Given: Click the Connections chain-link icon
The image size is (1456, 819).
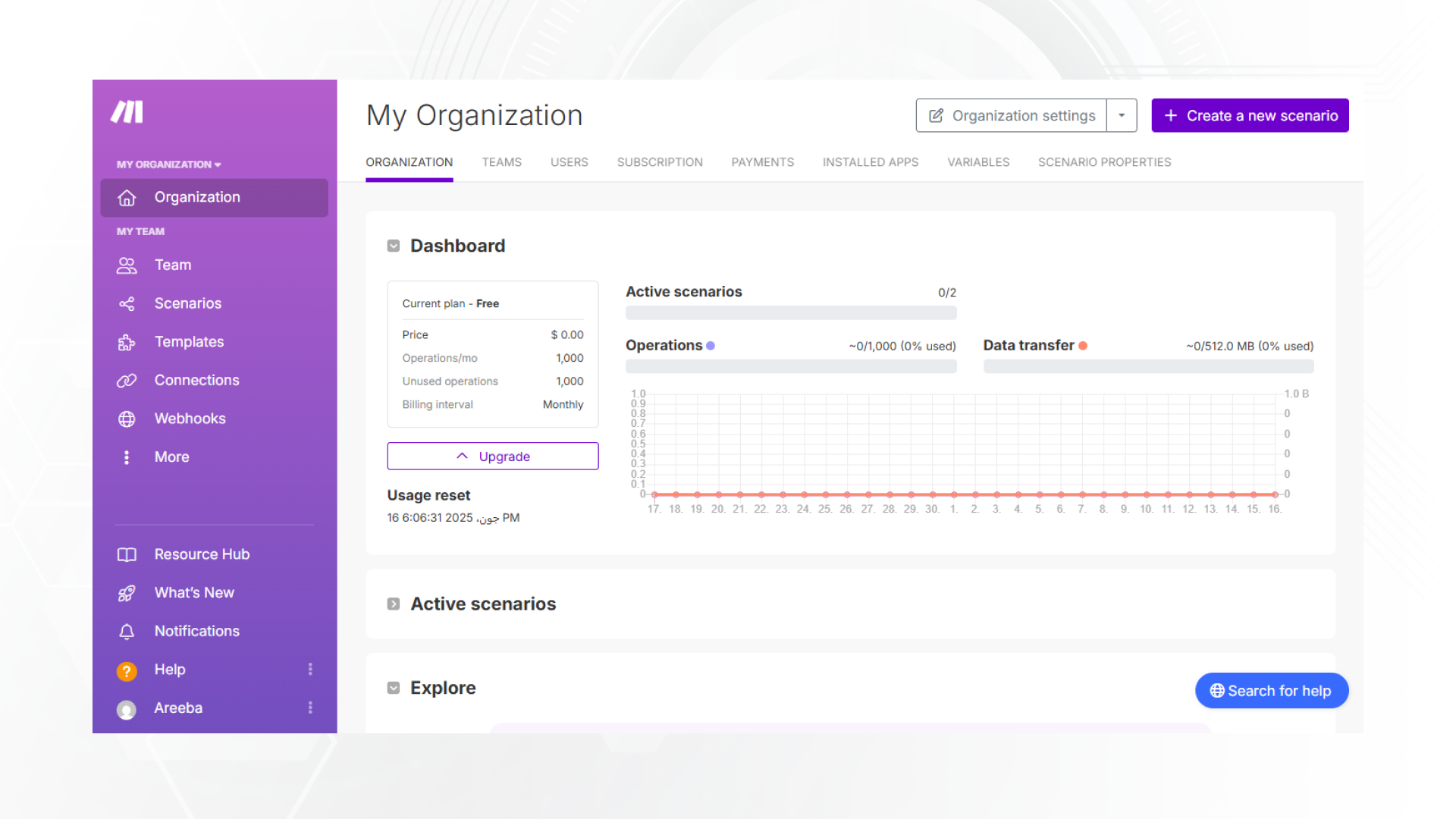Looking at the screenshot, I should point(127,381).
